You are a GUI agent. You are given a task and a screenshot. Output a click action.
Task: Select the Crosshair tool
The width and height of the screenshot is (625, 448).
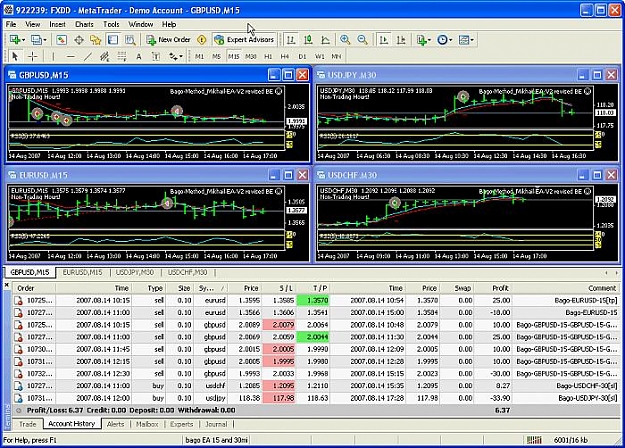click(x=33, y=56)
